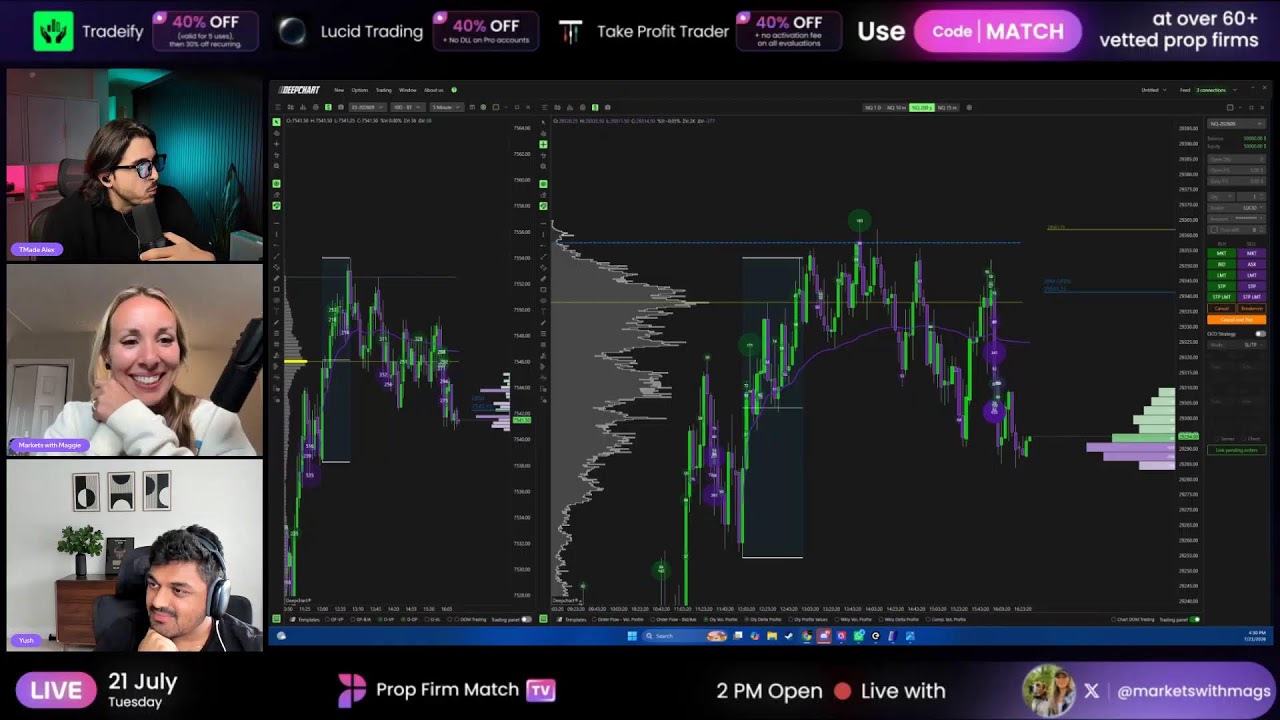Select the Client radio option
Viewport: 1280px width, 720px height.
point(1251,439)
